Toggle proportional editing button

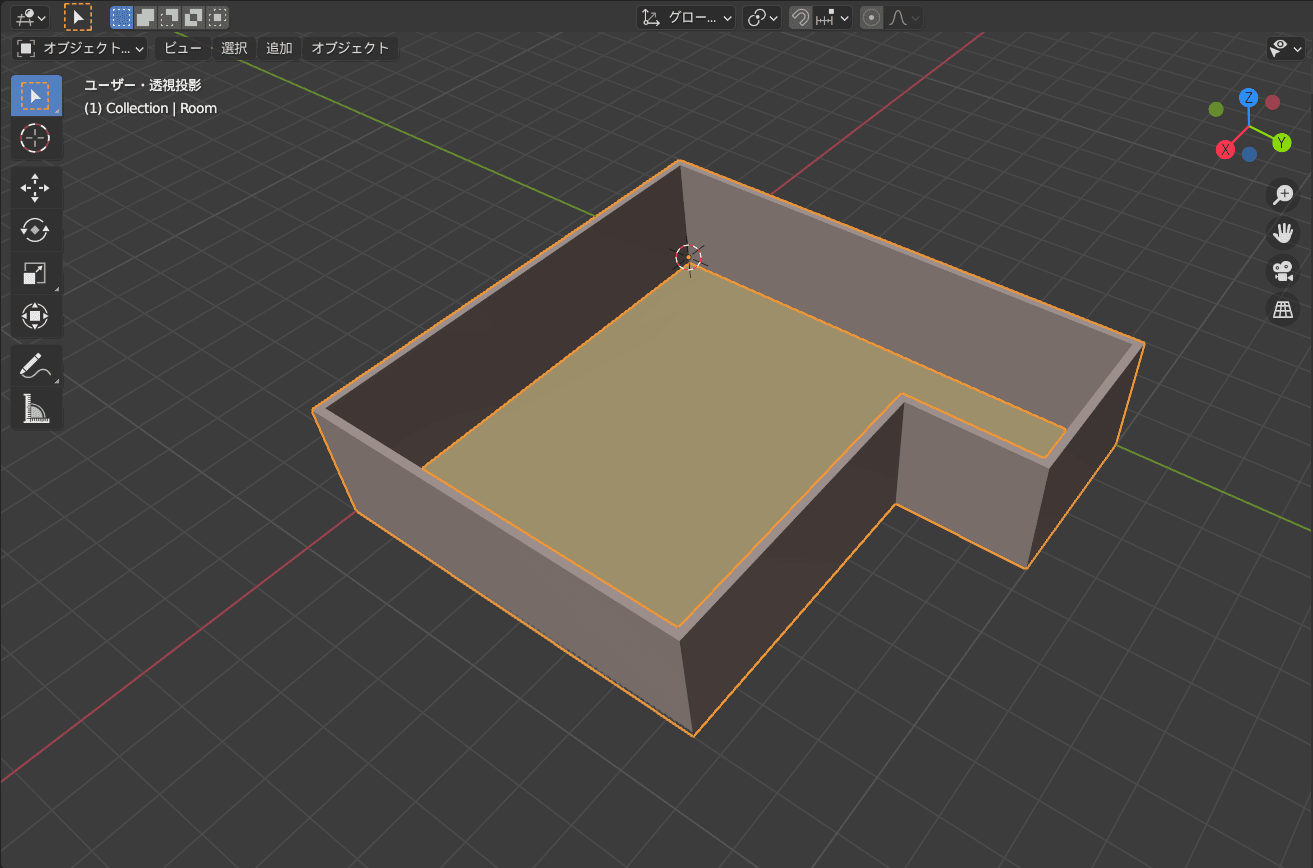point(872,17)
